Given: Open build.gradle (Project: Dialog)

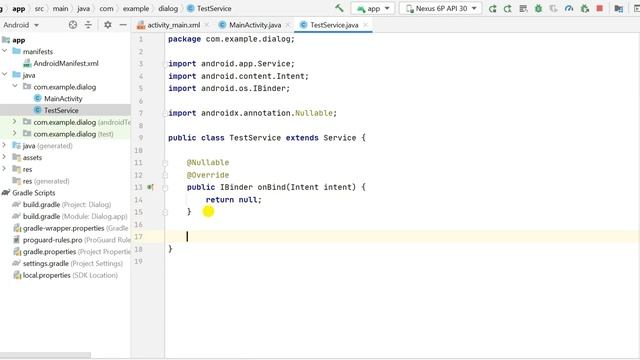Looking at the screenshot, I should (67, 204).
